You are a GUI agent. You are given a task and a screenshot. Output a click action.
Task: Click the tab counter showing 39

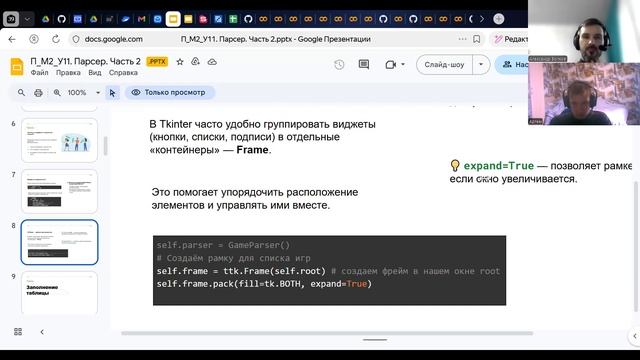click(x=11, y=19)
